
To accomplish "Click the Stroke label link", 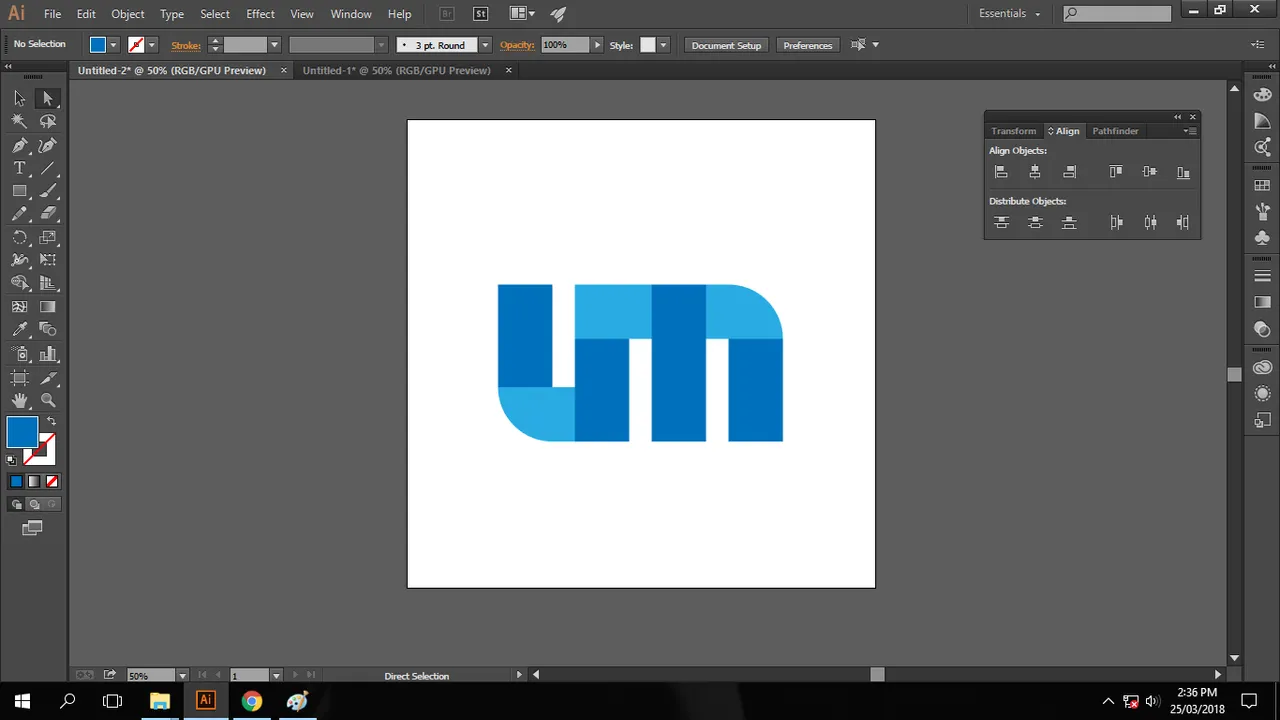I will (x=186, y=45).
